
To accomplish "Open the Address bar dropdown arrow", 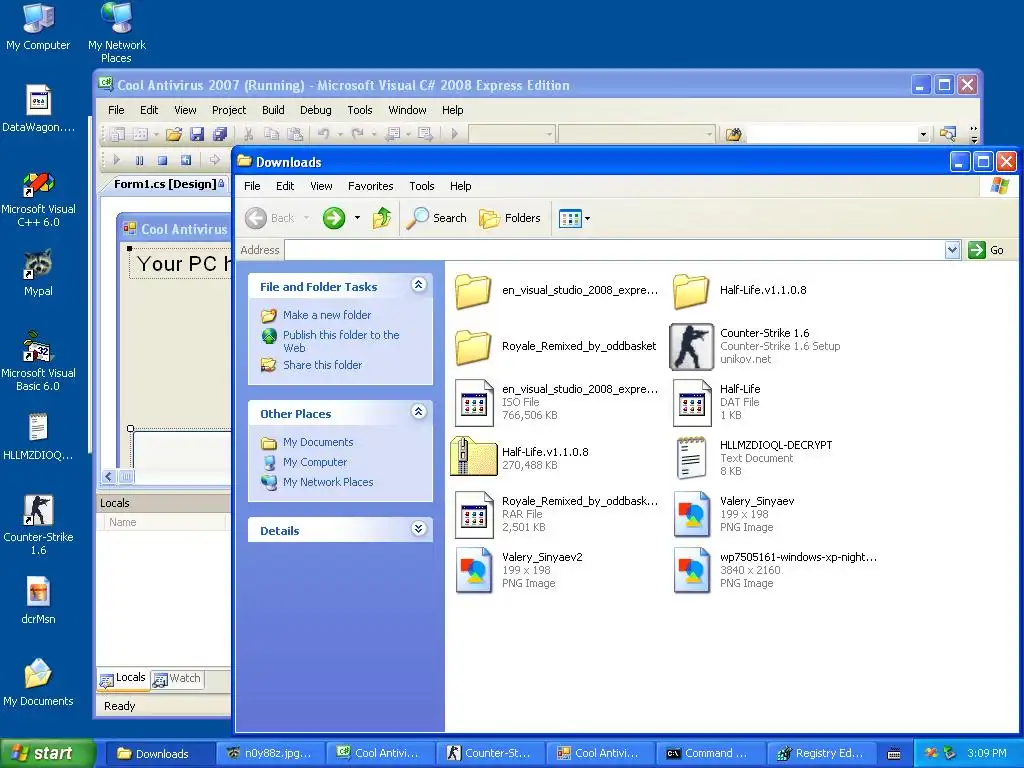I will [x=953, y=249].
